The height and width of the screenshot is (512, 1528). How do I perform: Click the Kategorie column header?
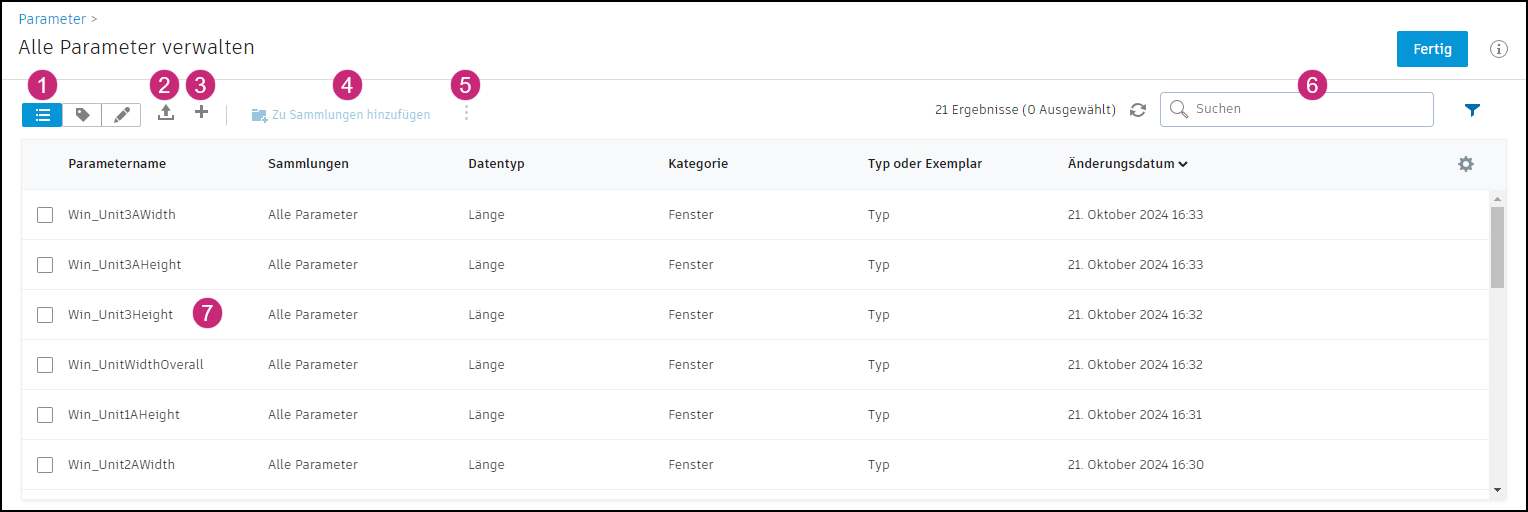698,164
